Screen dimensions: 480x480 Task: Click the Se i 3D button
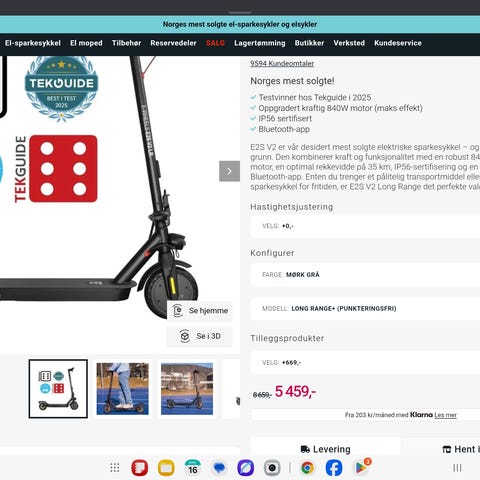click(200, 336)
